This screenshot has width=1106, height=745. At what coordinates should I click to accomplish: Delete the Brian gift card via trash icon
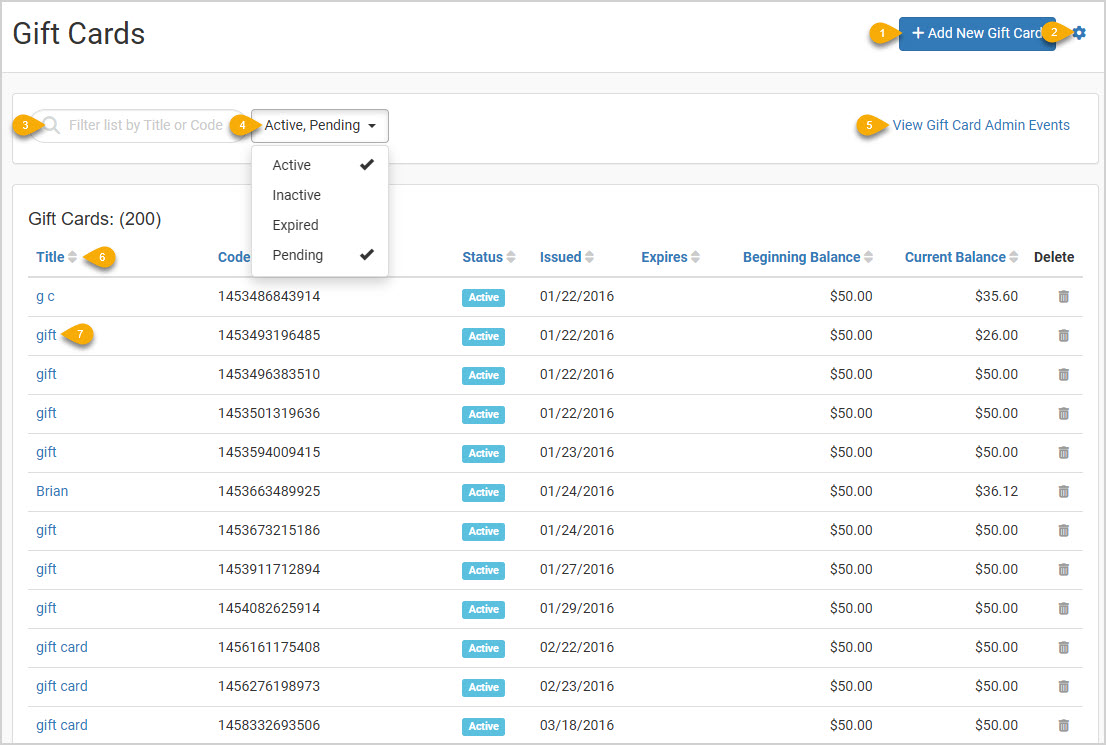[x=1064, y=491]
